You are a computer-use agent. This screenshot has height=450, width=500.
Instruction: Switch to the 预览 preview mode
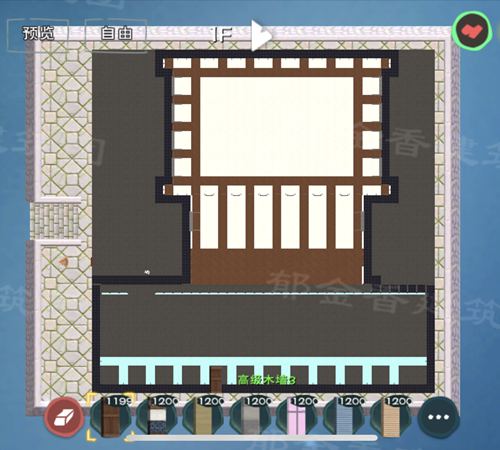click(38, 33)
